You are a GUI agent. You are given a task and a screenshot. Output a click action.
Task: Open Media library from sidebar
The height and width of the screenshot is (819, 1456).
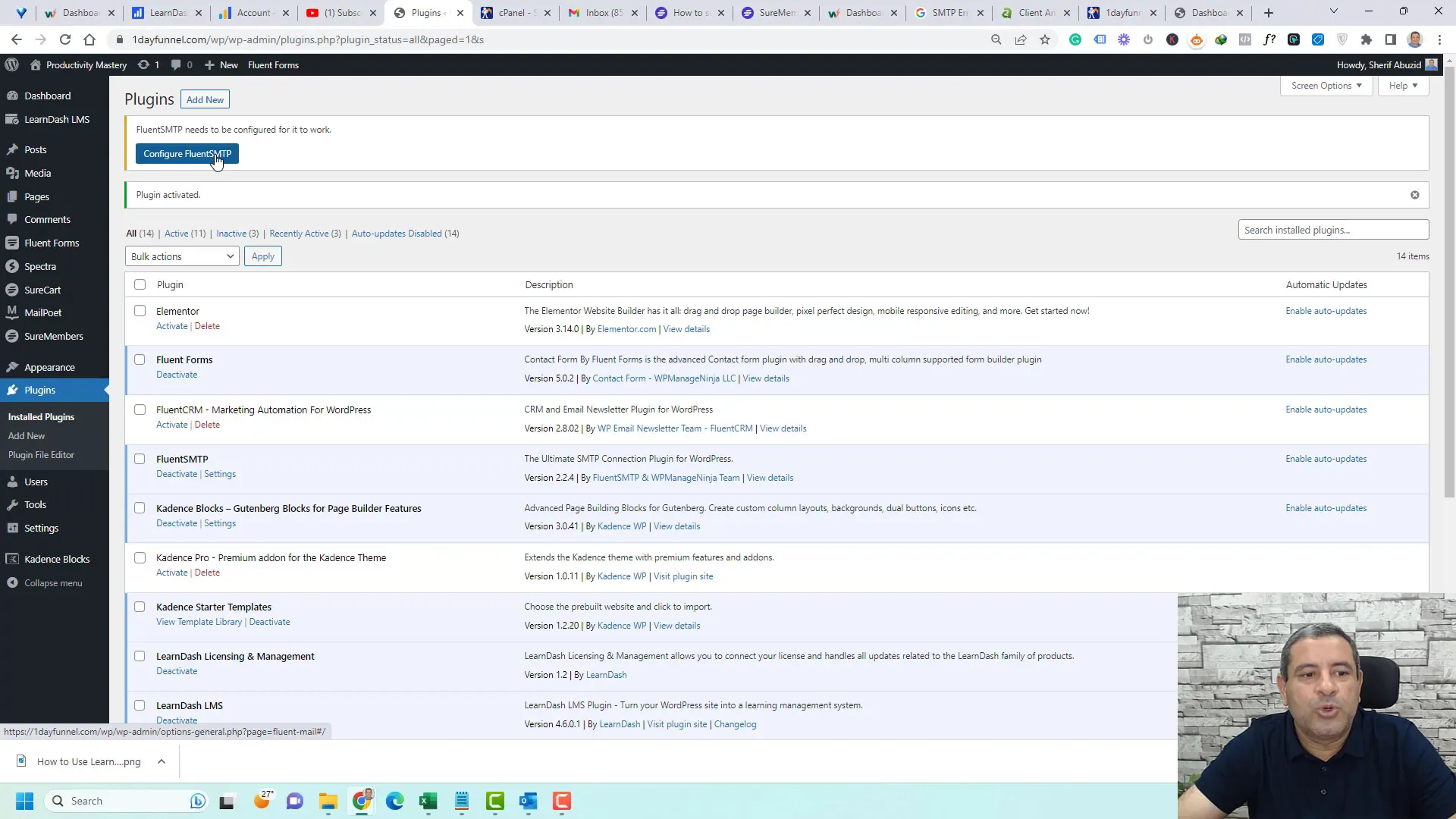click(37, 173)
